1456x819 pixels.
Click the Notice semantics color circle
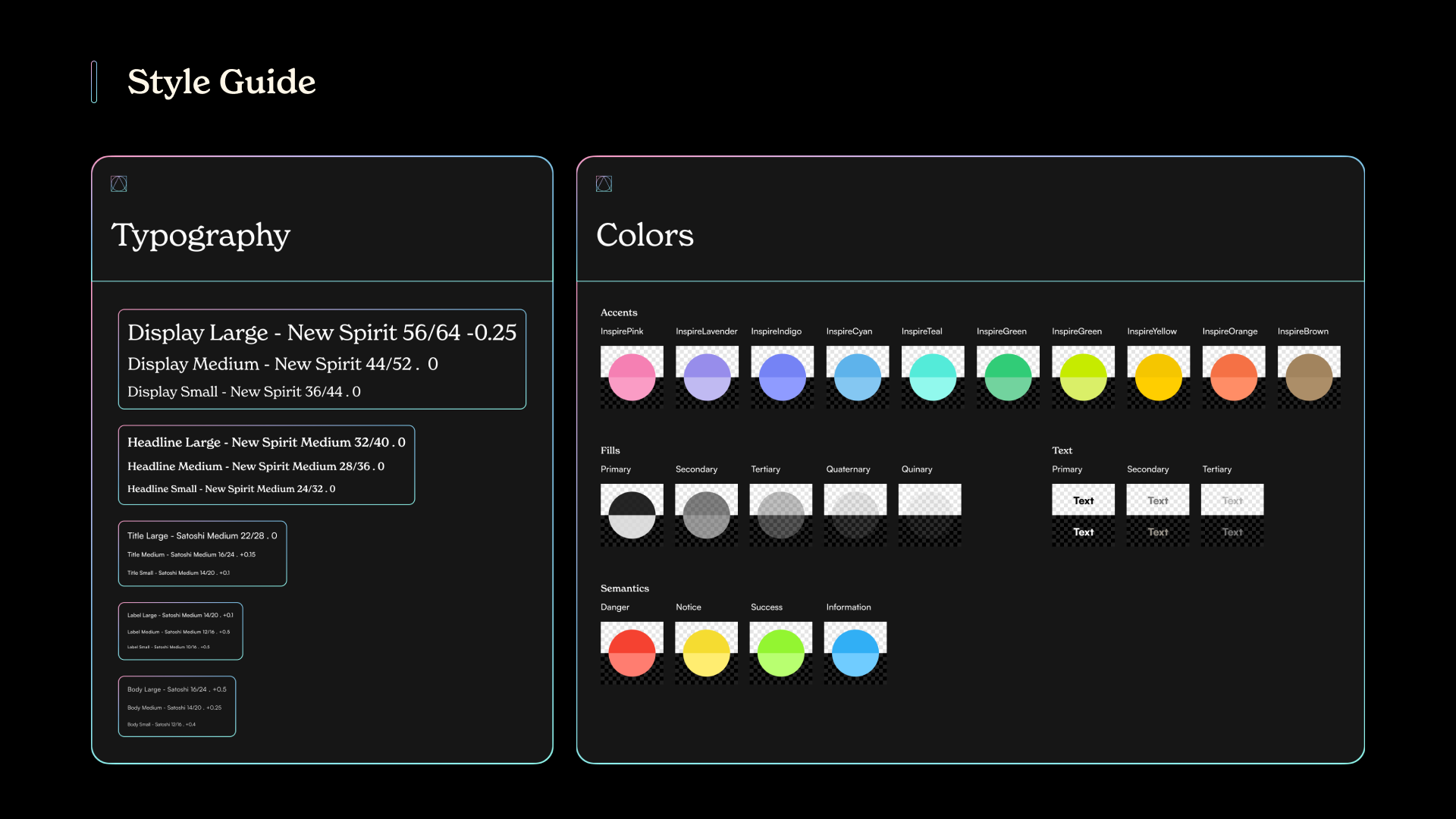click(x=706, y=649)
